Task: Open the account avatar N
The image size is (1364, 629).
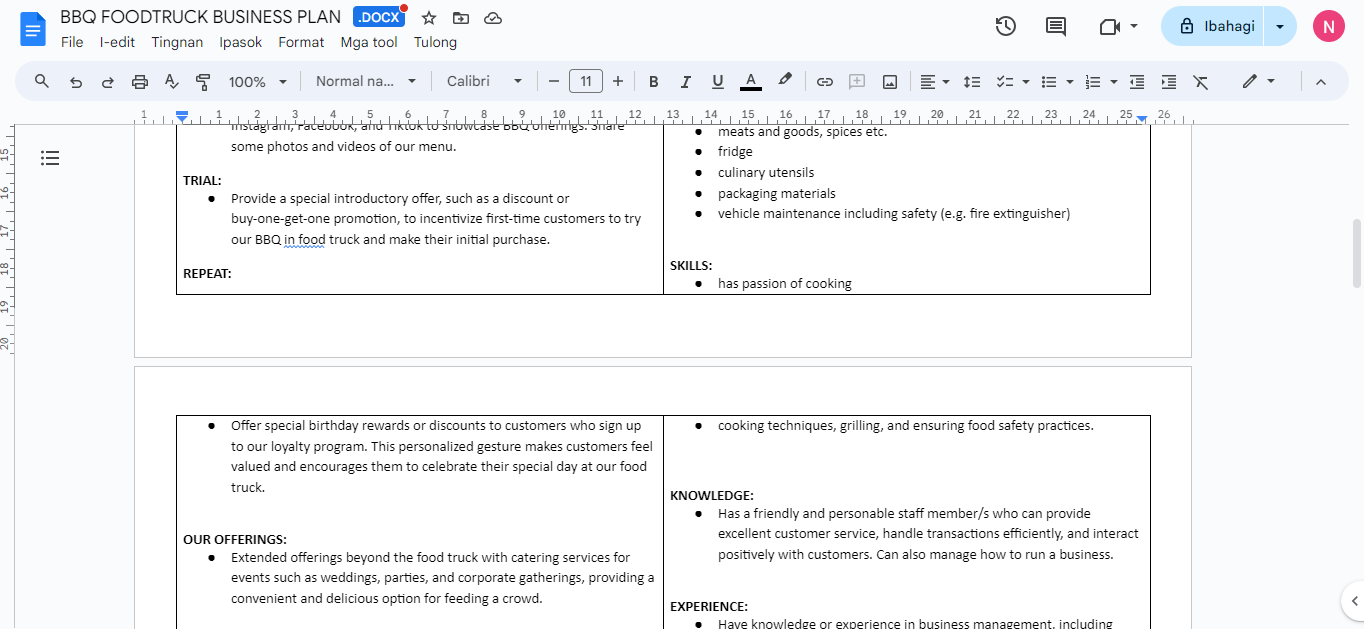Action: (1328, 27)
